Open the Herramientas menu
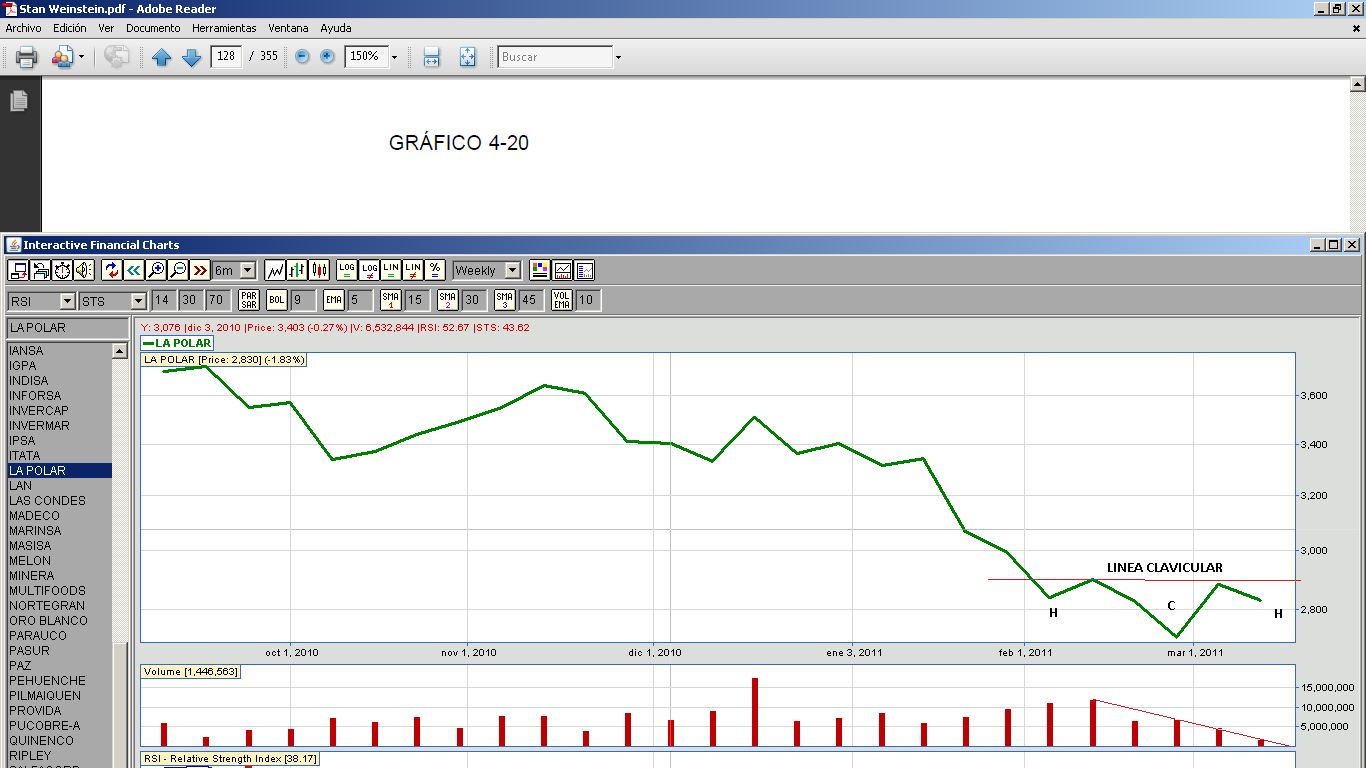This screenshot has height=768, width=1366. (x=224, y=28)
